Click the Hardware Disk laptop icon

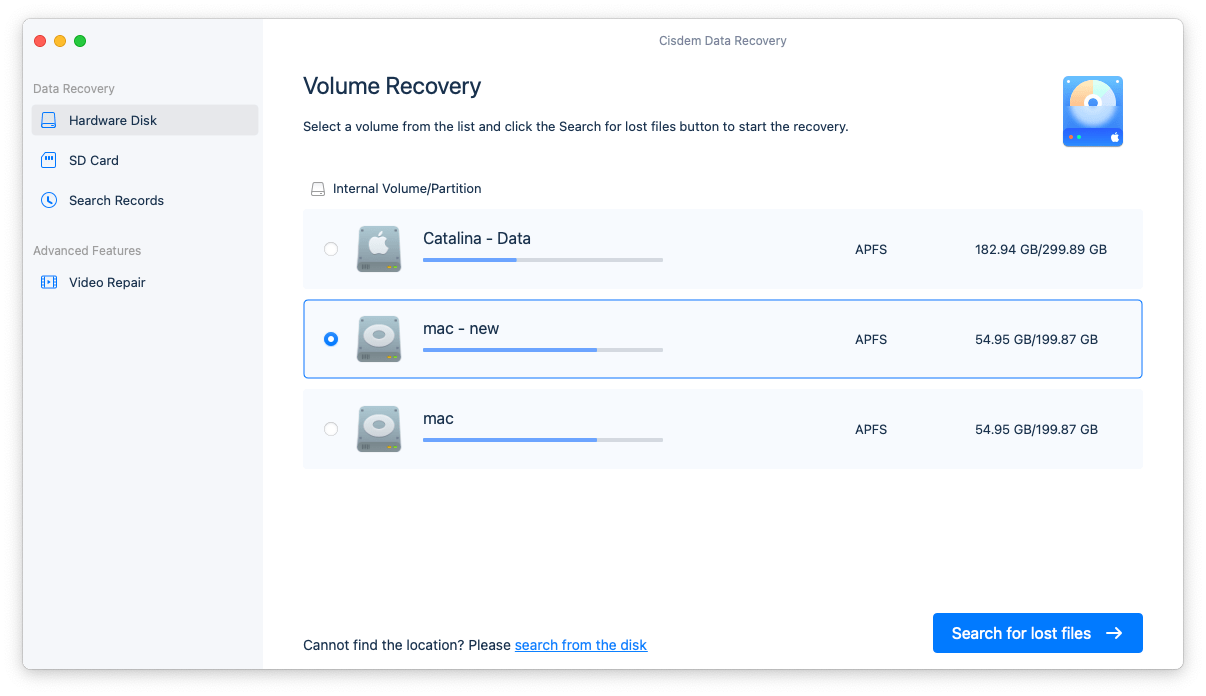pyautogui.click(x=48, y=120)
